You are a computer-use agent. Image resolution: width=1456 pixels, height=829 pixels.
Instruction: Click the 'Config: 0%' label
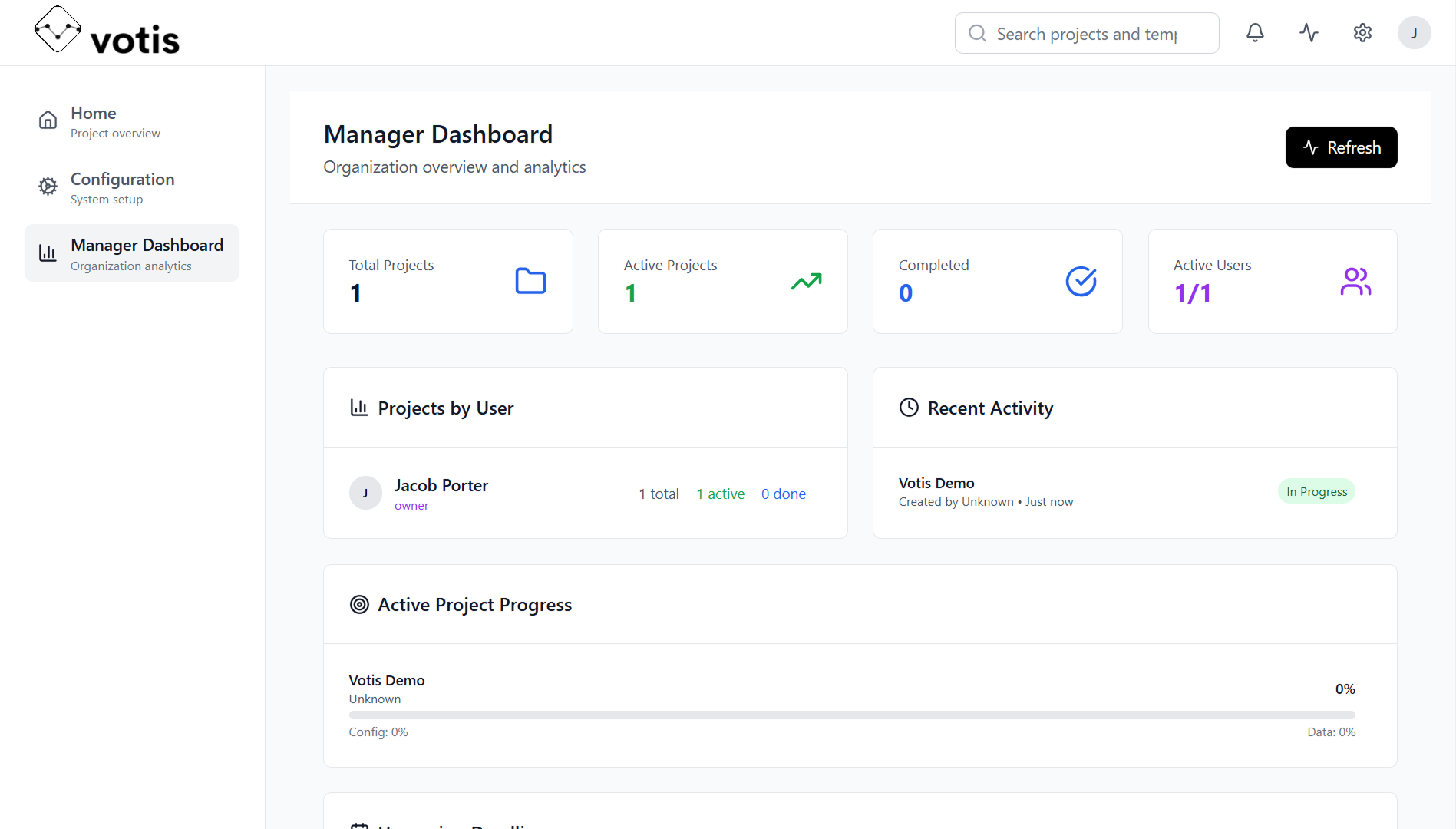click(378, 732)
